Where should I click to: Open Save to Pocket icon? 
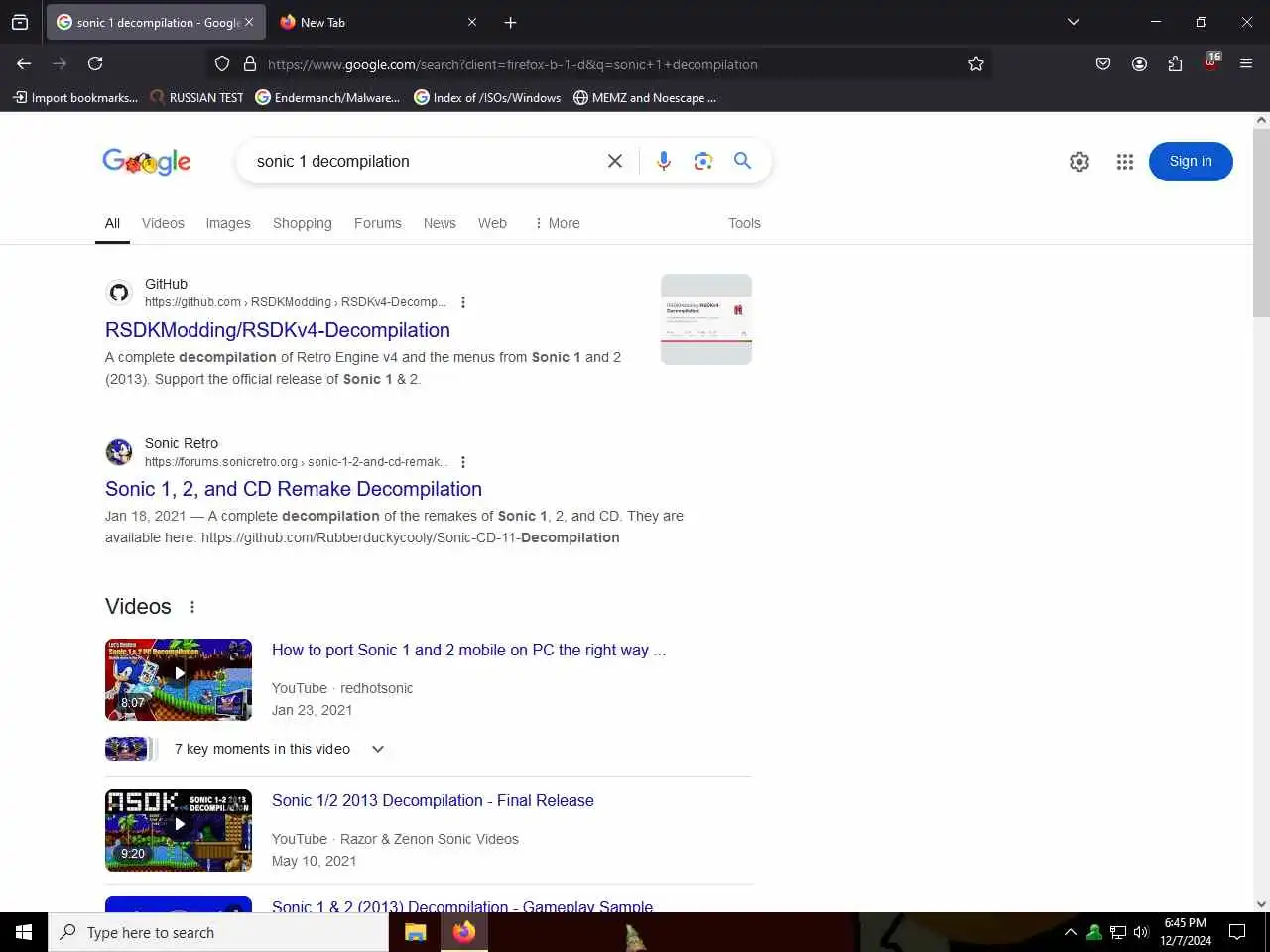(1103, 63)
